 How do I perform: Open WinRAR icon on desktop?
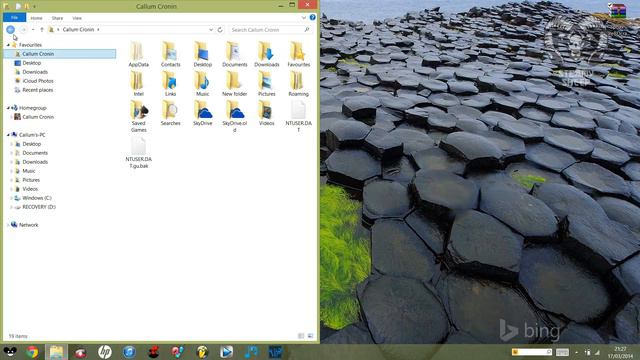point(617,10)
